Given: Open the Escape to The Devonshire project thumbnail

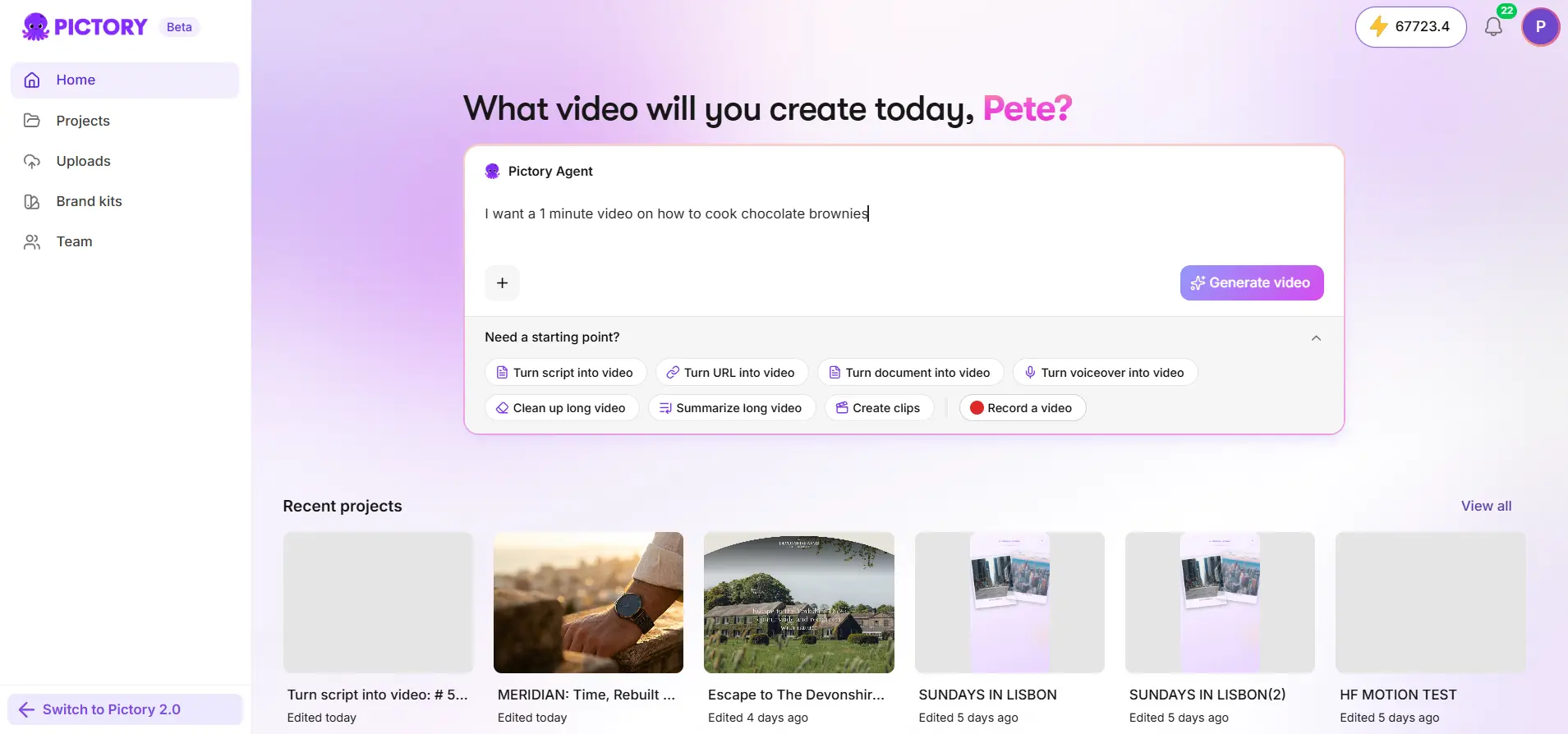Looking at the screenshot, I should [x=799, y=603].
